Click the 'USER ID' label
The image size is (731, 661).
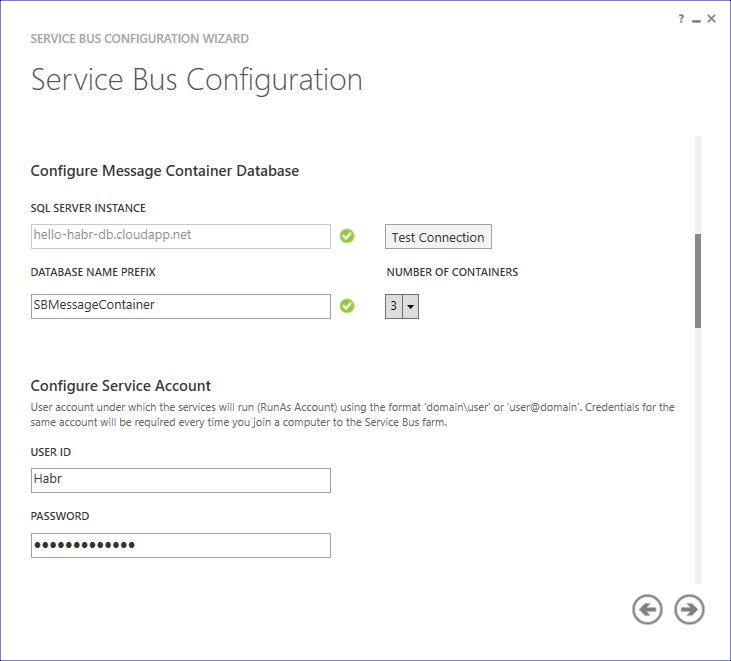click(51, 452)
